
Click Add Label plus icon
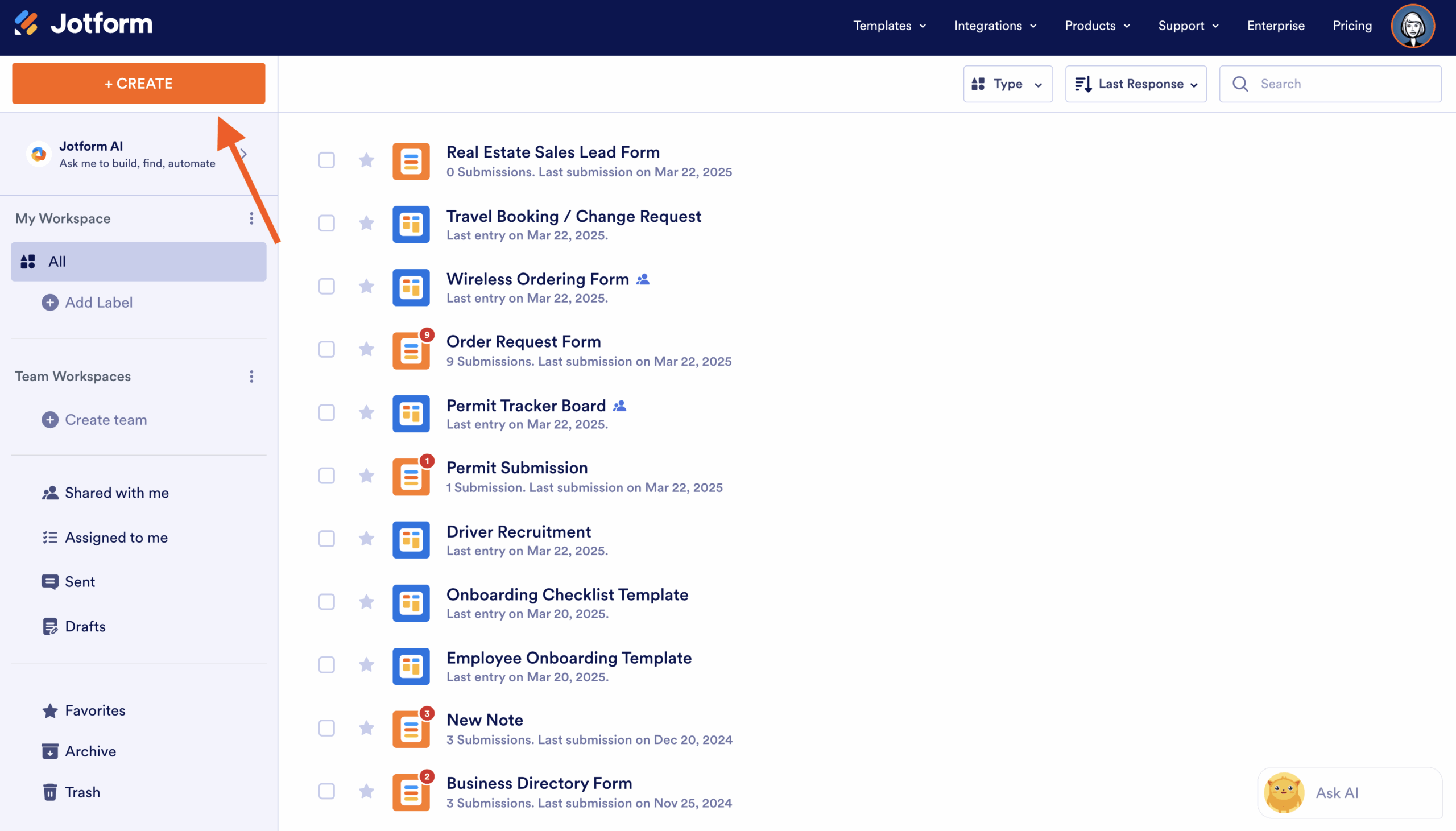point(50,303)
